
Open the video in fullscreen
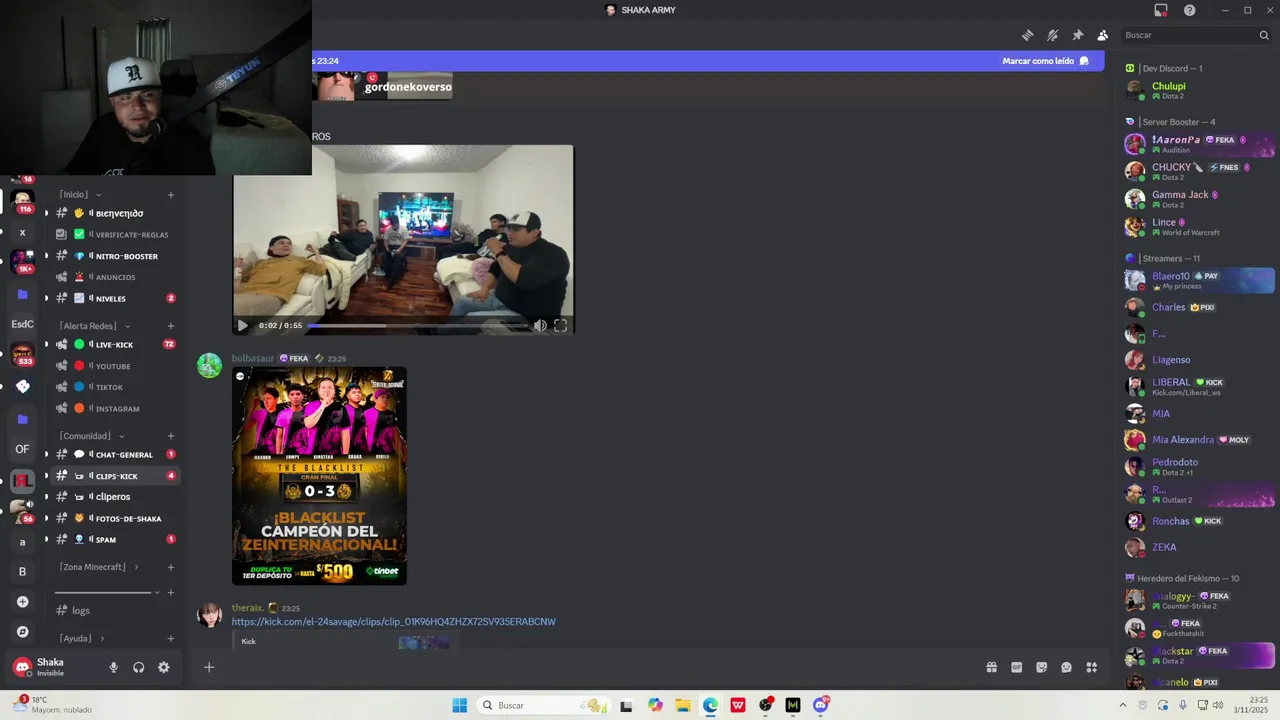[560, 325]
